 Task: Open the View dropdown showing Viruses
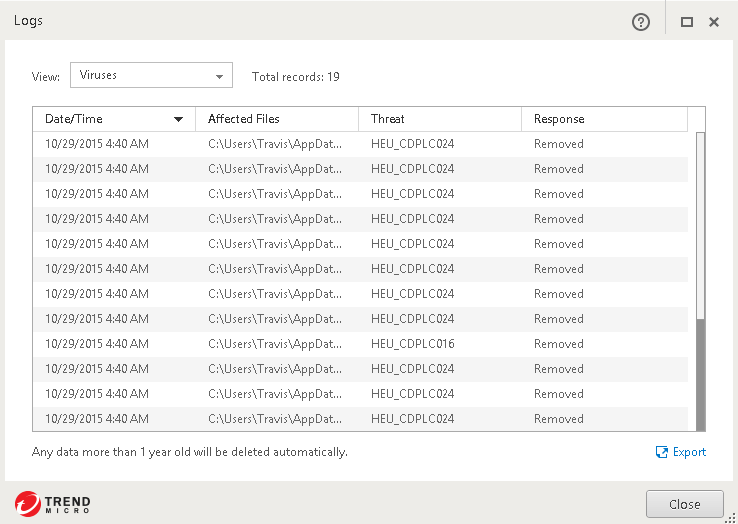pyautogui.click(x=151, y=76)
